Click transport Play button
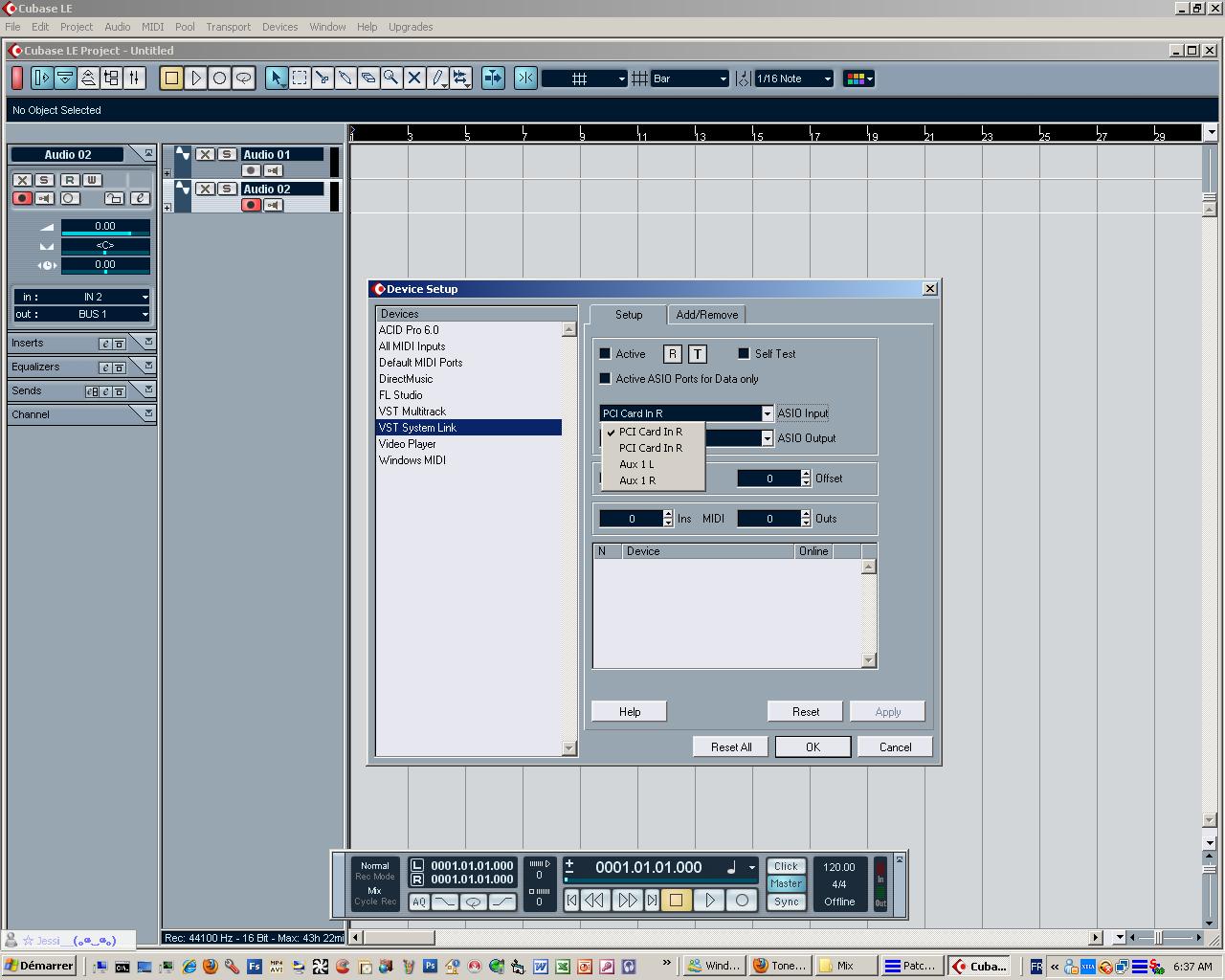 point(709,900)
